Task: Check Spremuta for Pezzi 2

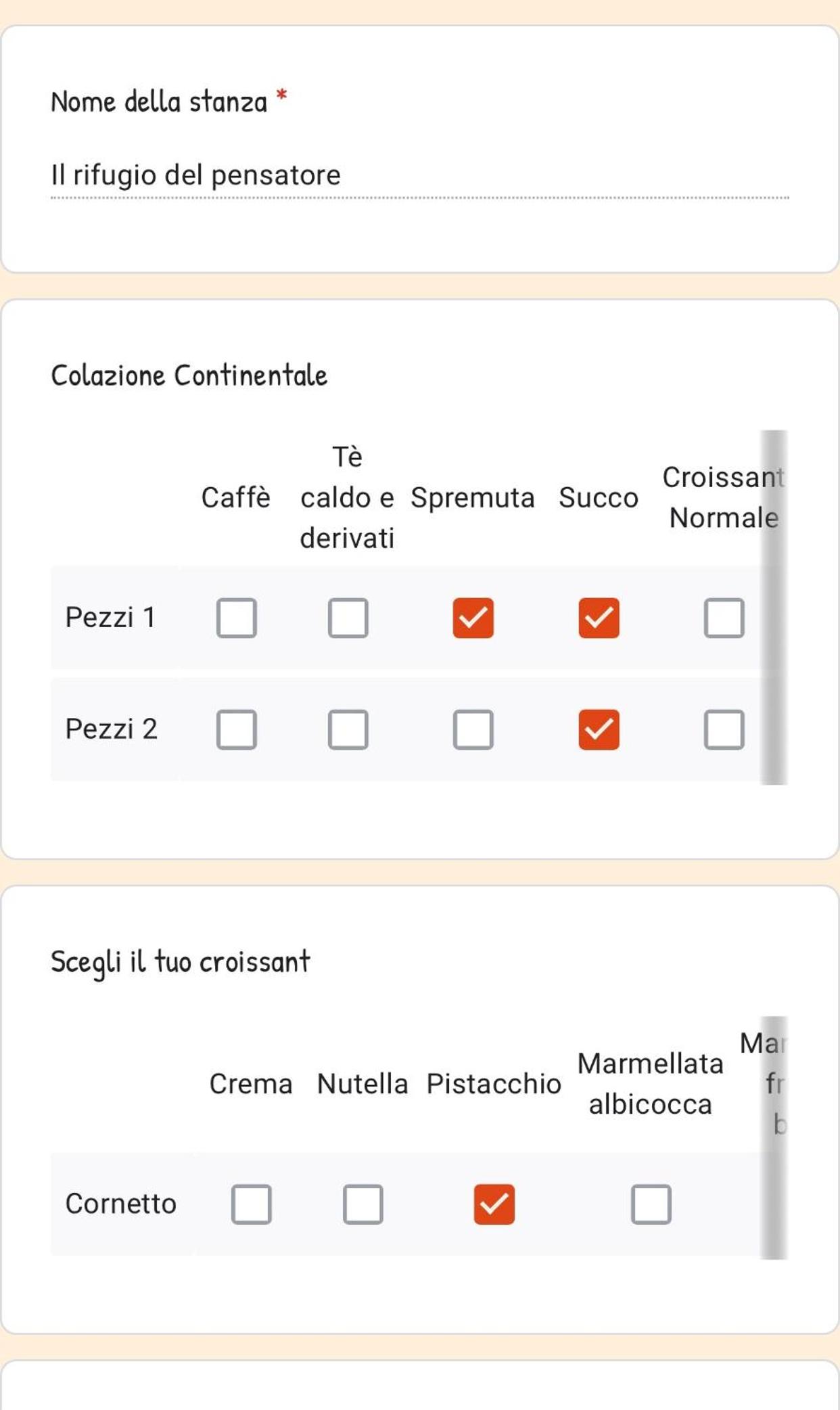Action: tap(473, 729)
